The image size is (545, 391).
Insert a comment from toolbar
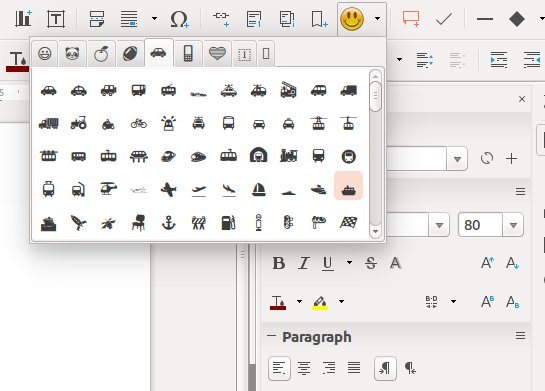411,19
